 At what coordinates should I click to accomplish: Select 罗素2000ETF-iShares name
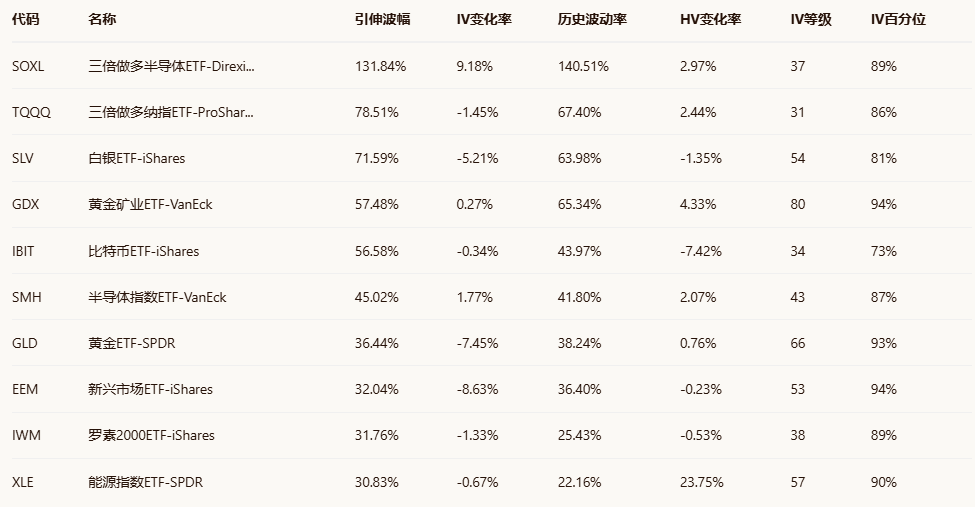151,435
